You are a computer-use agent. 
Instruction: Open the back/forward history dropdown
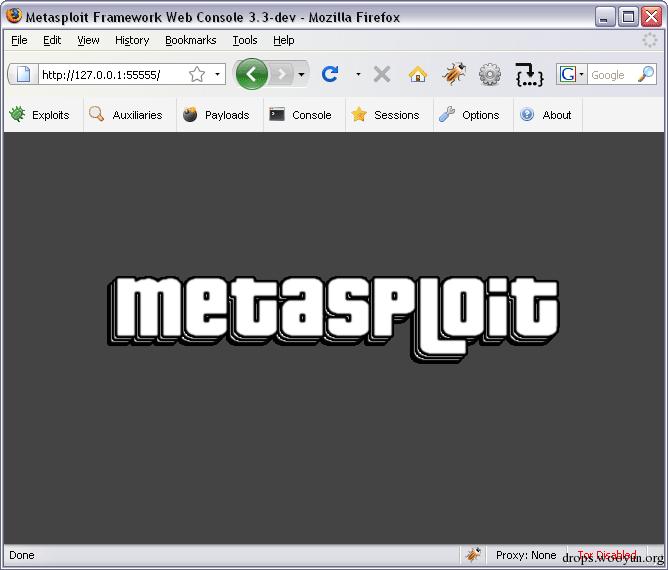301,75
